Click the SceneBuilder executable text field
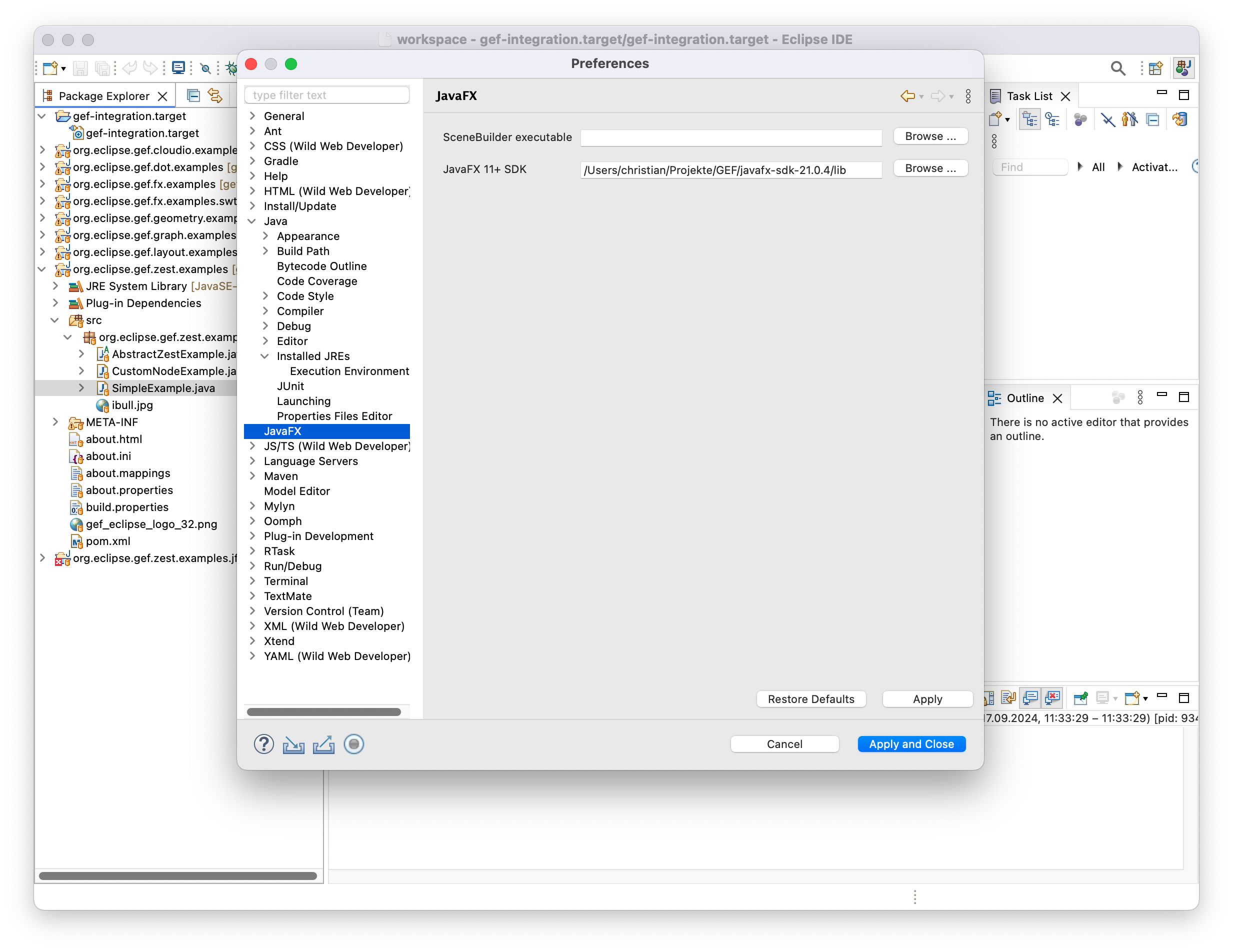1233x952 pixels. click(730, 138)
